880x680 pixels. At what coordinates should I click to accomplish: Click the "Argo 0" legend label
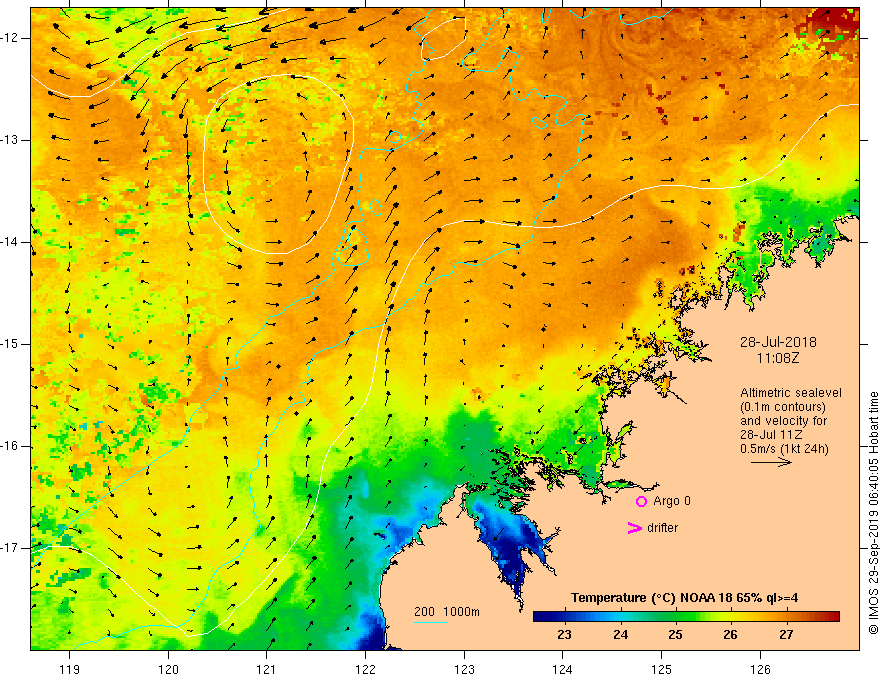(672, 501)
